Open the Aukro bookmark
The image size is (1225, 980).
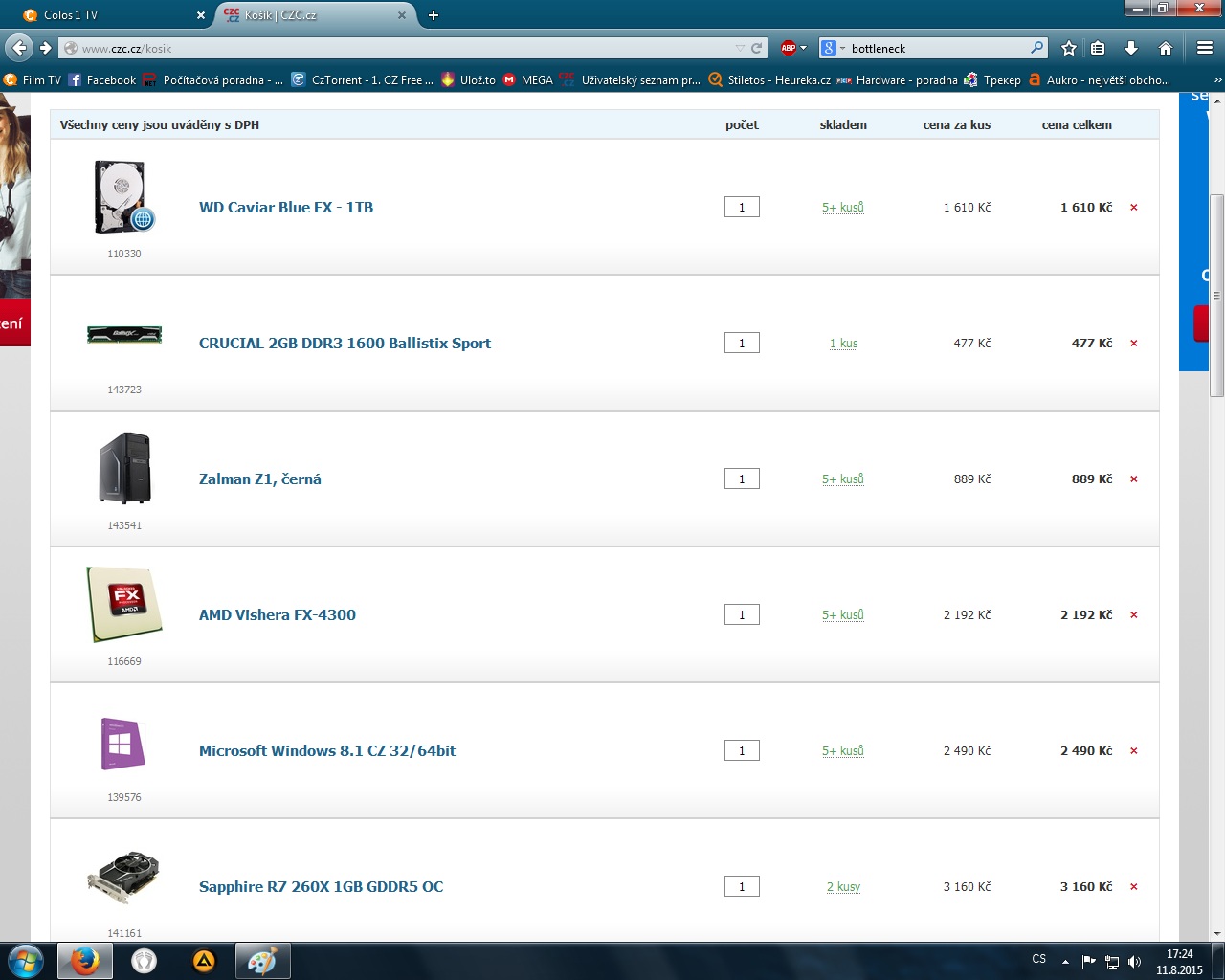click(x=1099, y=80)
